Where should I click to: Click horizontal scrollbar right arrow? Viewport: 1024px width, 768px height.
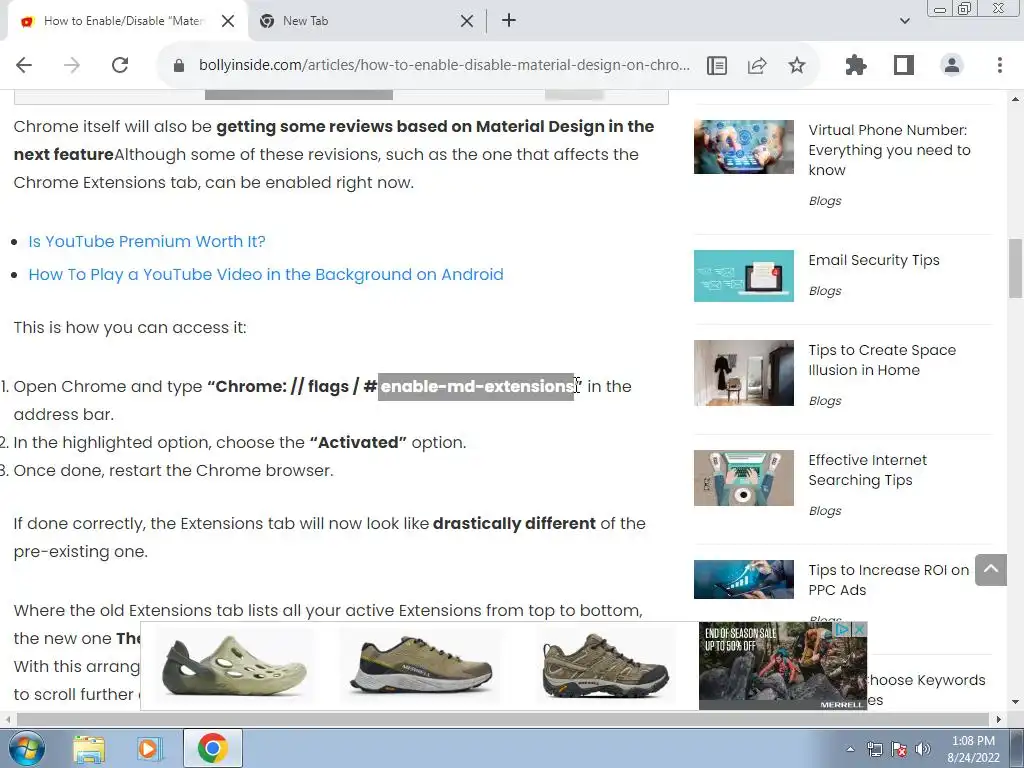point(998,719)
